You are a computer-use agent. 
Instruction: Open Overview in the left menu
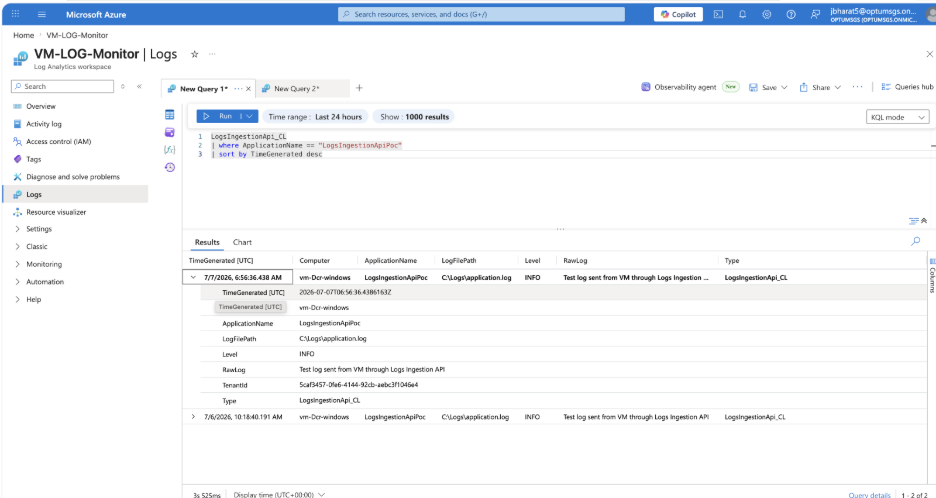point(41,106)
